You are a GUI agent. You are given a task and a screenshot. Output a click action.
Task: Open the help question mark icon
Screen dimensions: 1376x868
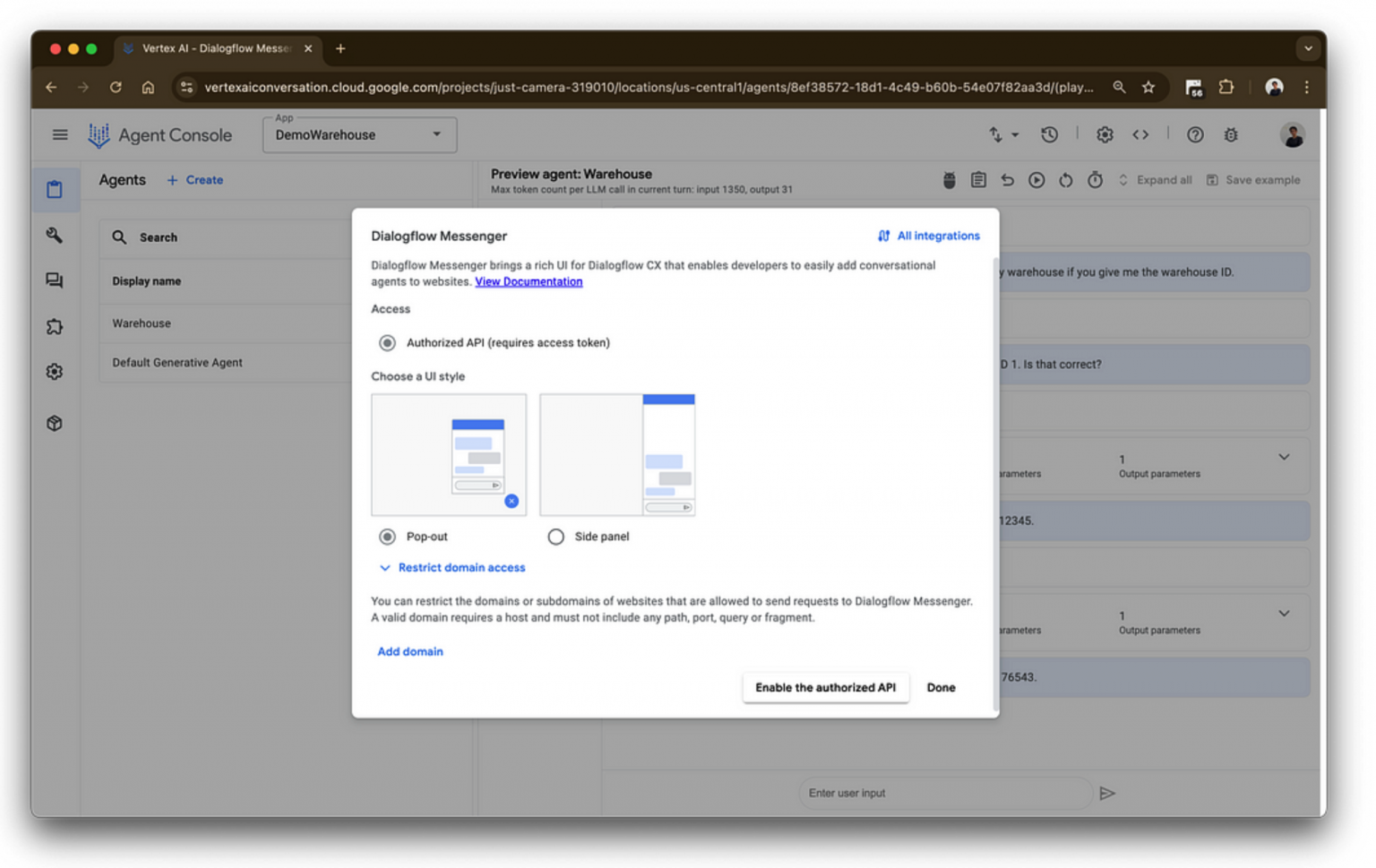pyautogui.click(x=1195, y=134)
